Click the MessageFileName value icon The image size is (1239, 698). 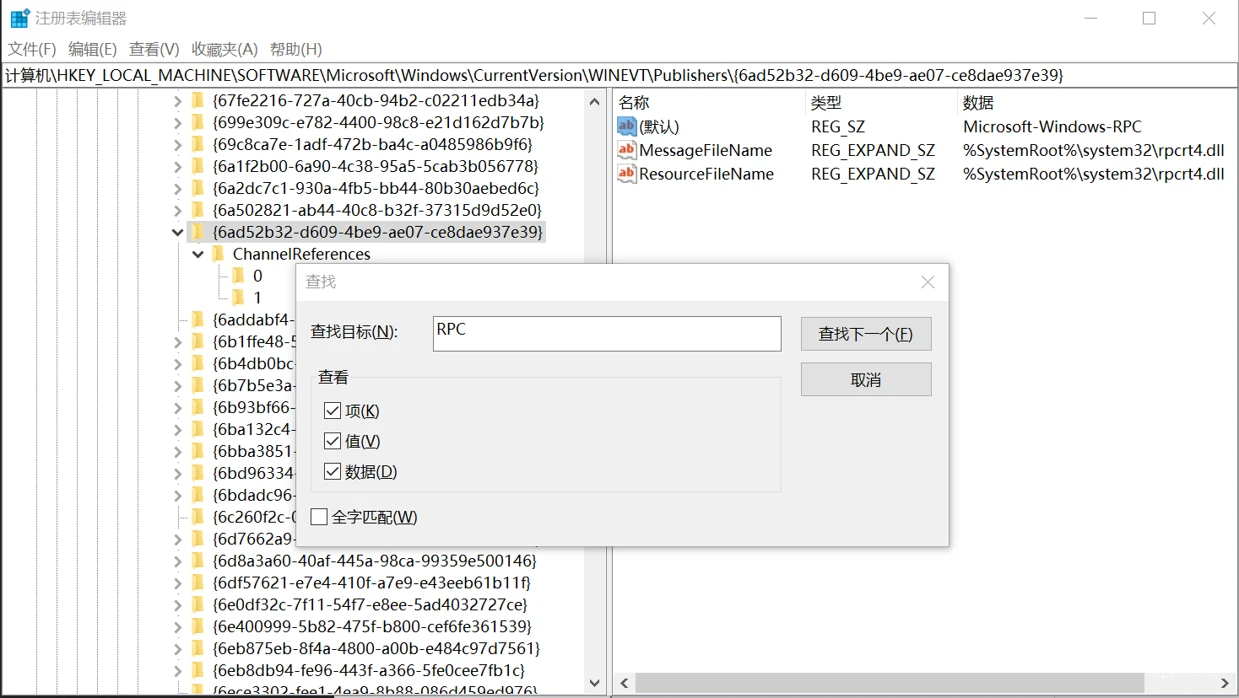pyautogui.click(x=627, y=150)
